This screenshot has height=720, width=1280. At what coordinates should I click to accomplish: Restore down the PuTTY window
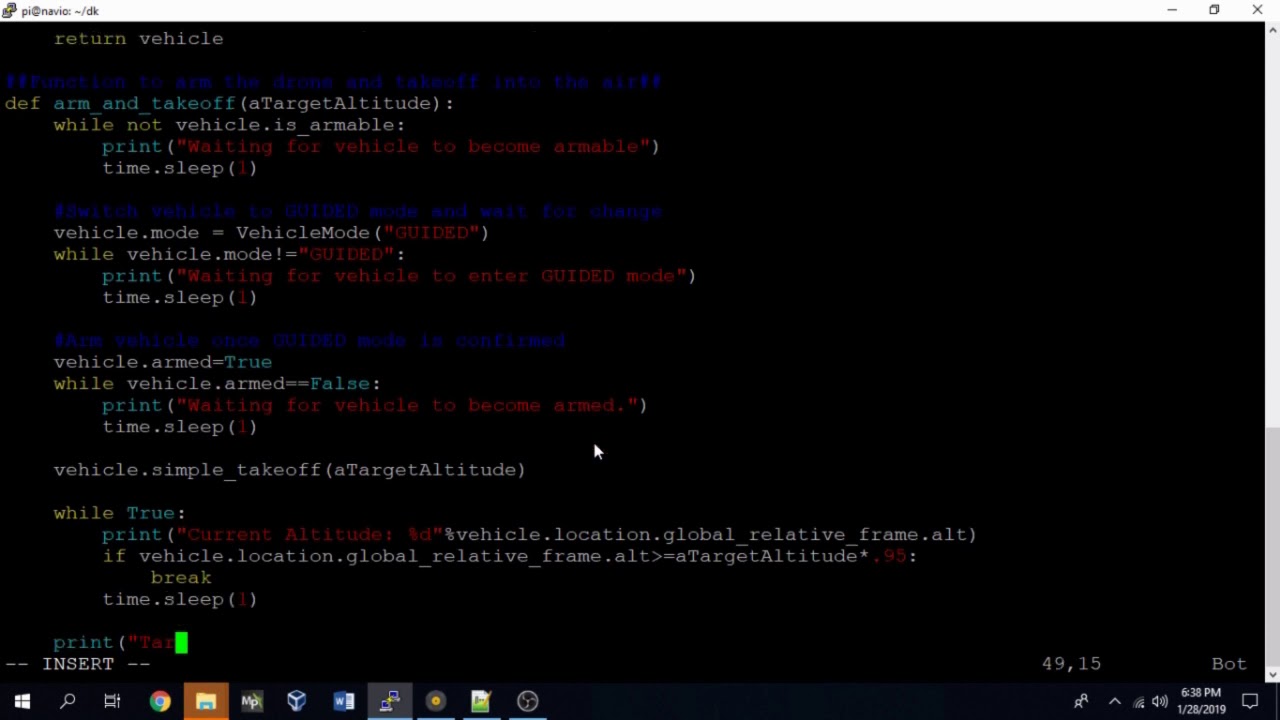pyautogui.click(x=1214, y=10)
